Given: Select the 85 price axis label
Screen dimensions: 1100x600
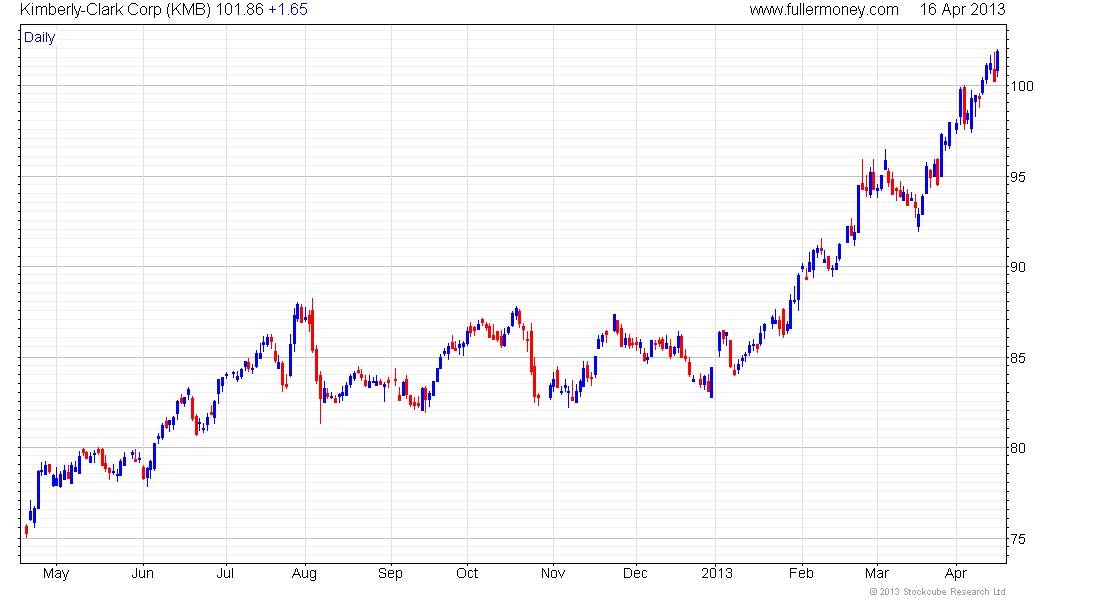Looking at the screenshot, I should click(1017, 358).
